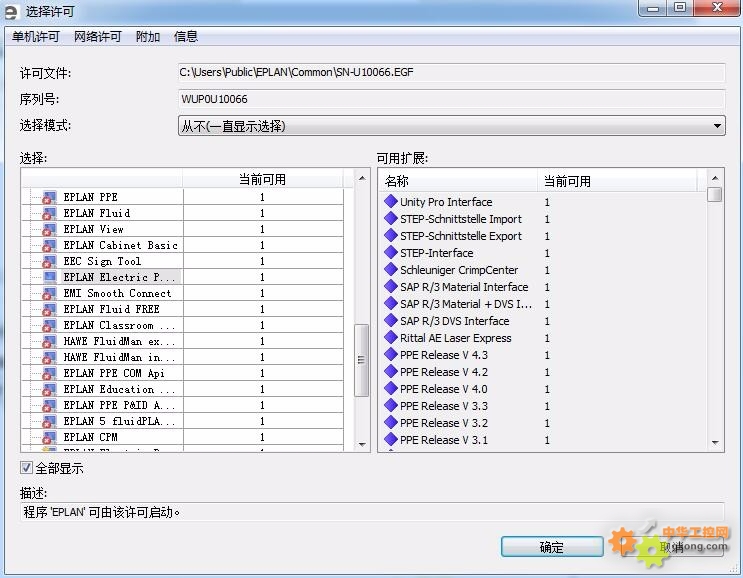Select the EEC Sign Tool text
743x578 pixels.
[102, 262]
